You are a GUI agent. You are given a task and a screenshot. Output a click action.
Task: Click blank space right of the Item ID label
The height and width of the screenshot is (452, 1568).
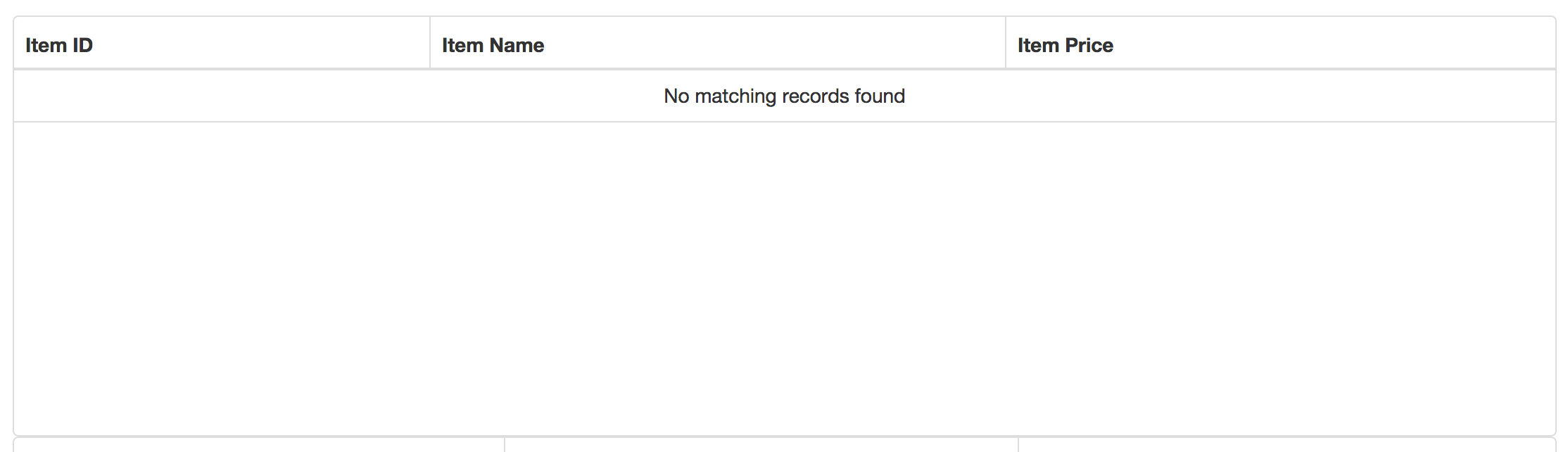(260, 45)
